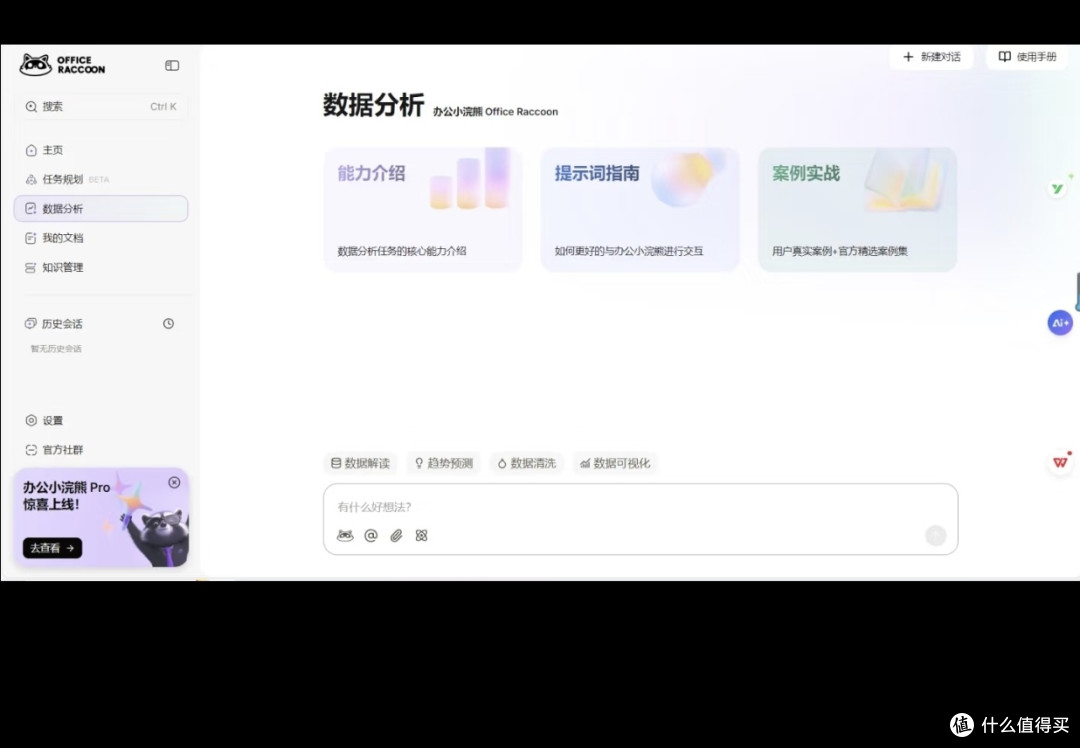Viewport: 1080px width, 748px height.
Task: Click the paperclip attachment icon
Action: (396, 535)
